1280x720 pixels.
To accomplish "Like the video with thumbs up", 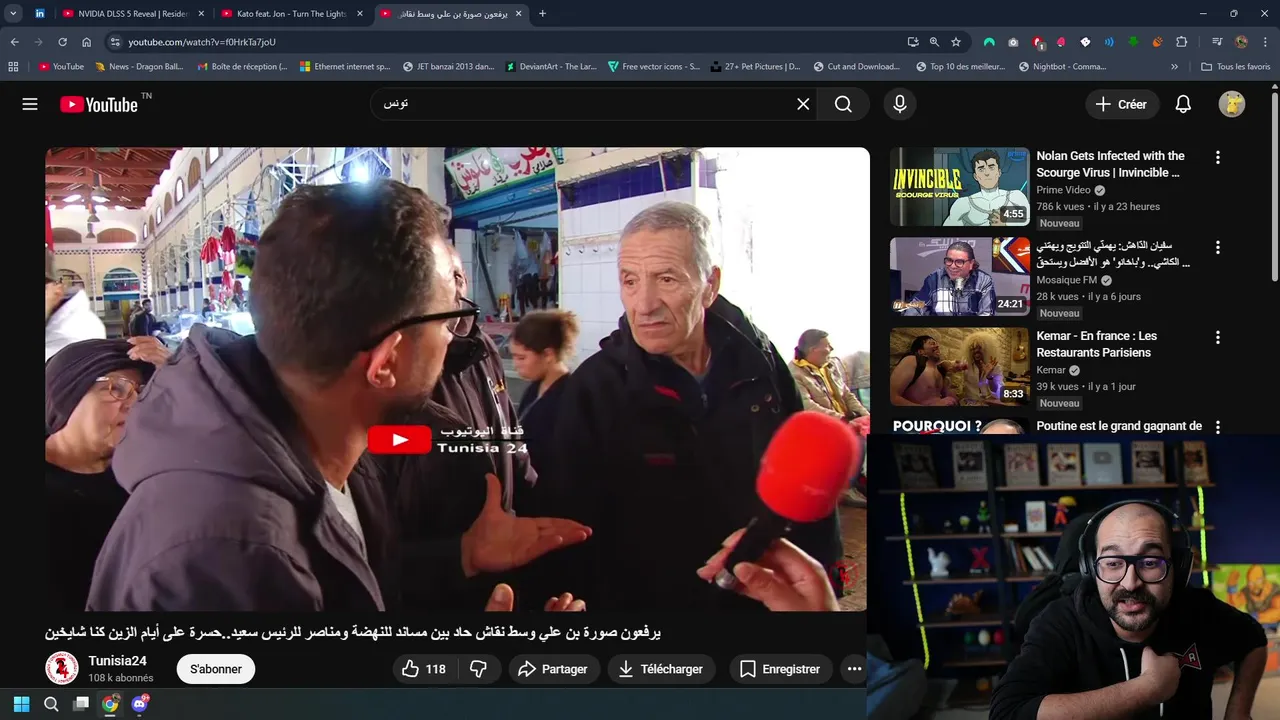I will click(x=422, y=669).
